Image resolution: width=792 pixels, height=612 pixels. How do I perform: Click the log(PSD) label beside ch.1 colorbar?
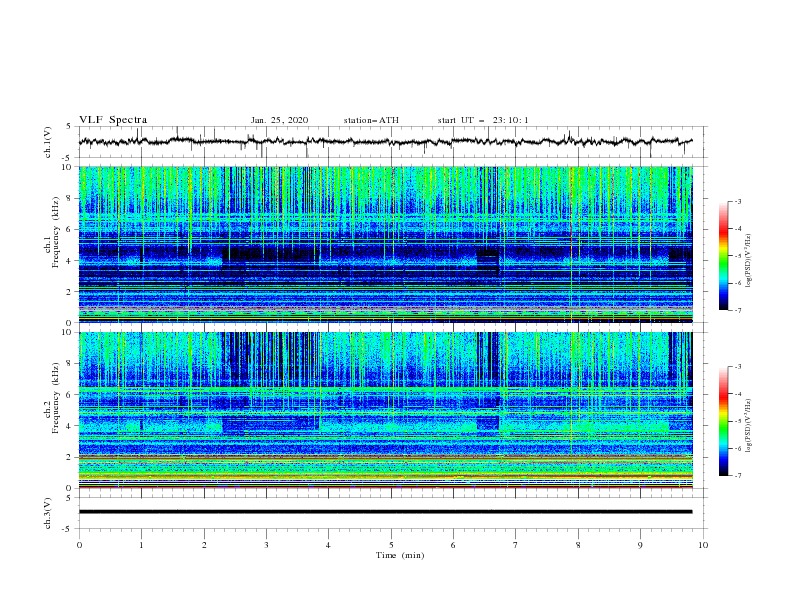pos(749,261)
